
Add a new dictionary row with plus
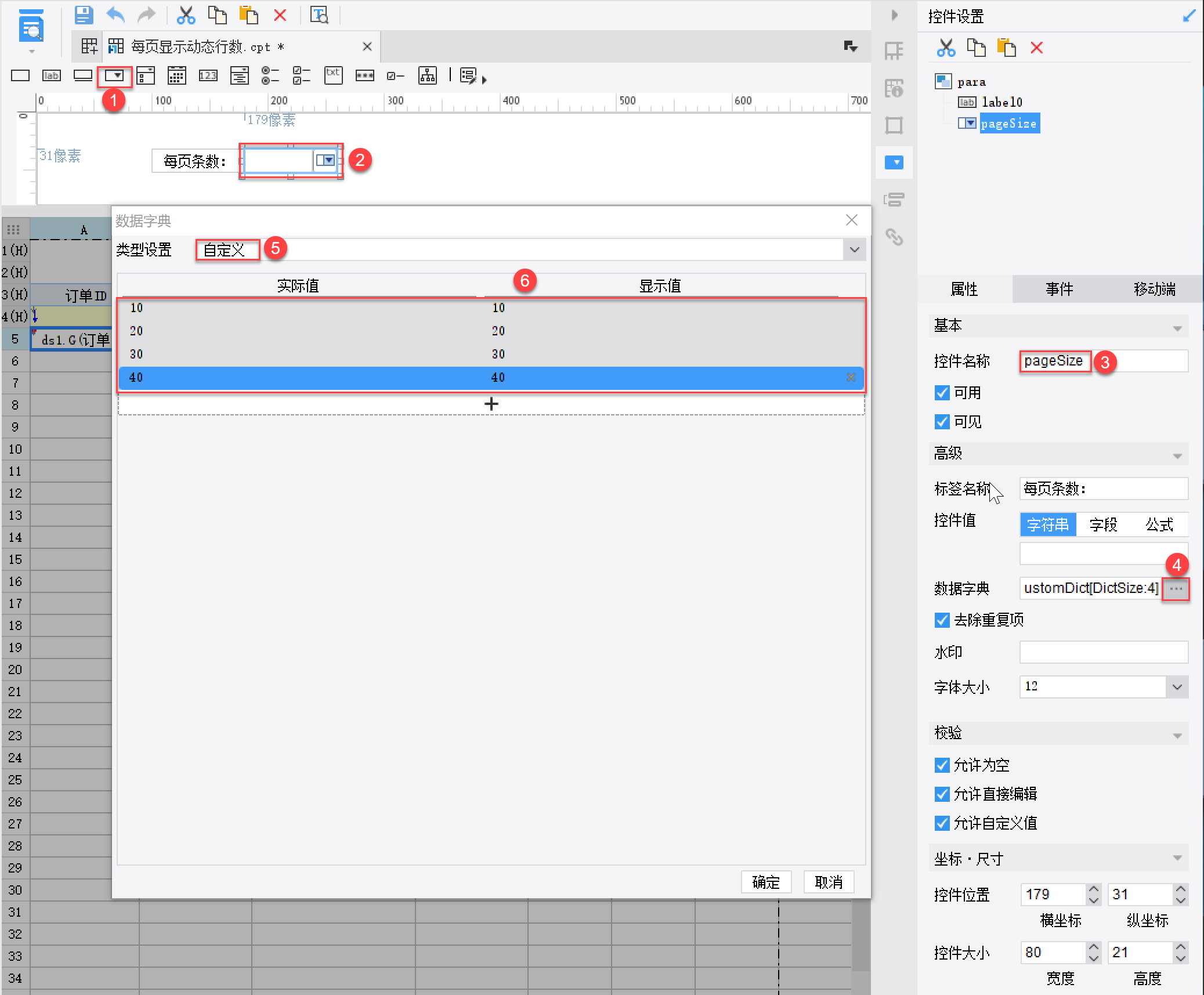pos(491,404)
